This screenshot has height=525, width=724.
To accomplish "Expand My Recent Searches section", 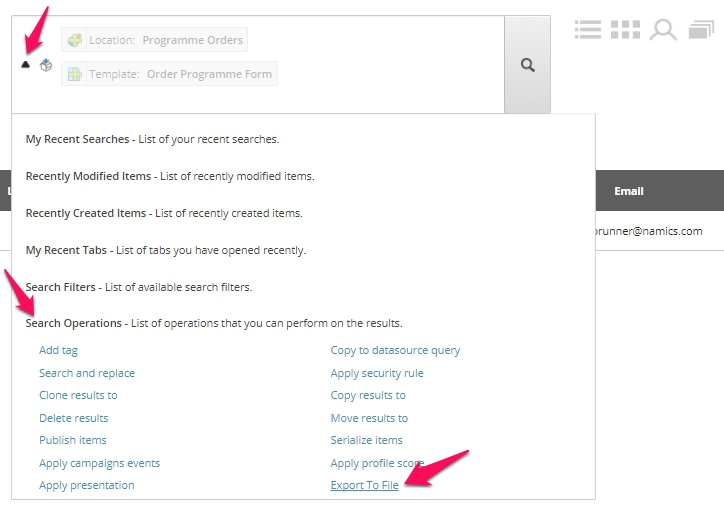I will tap(77, 139).
